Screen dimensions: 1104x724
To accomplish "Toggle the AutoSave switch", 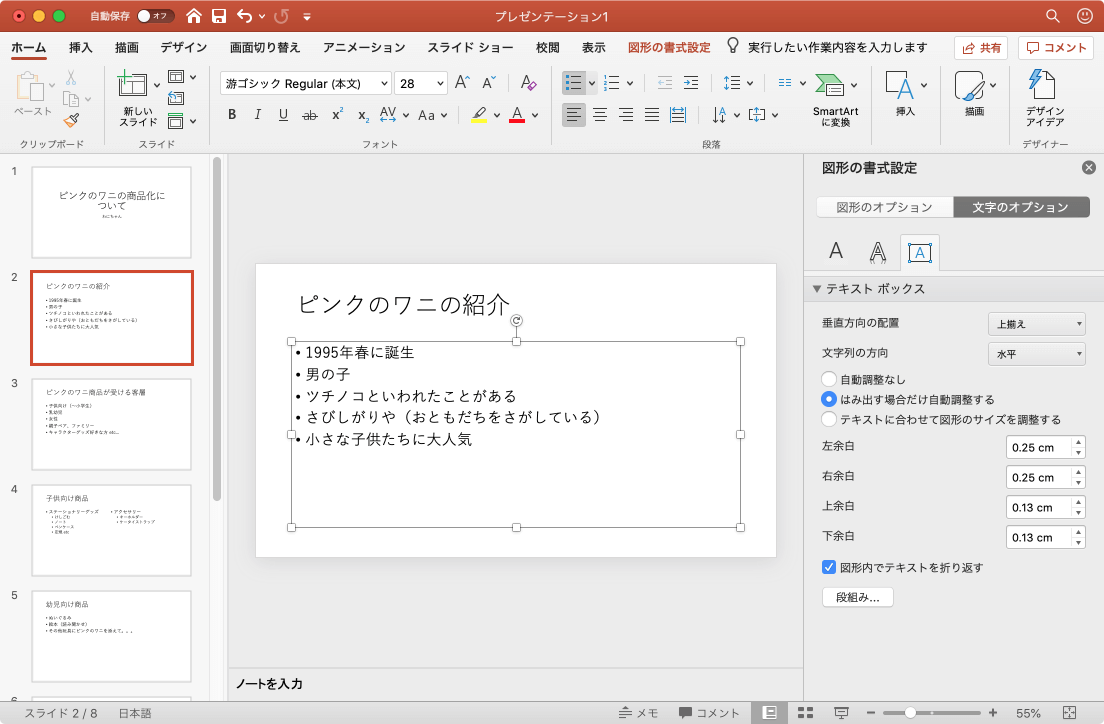I will click(x=156, y=17).
